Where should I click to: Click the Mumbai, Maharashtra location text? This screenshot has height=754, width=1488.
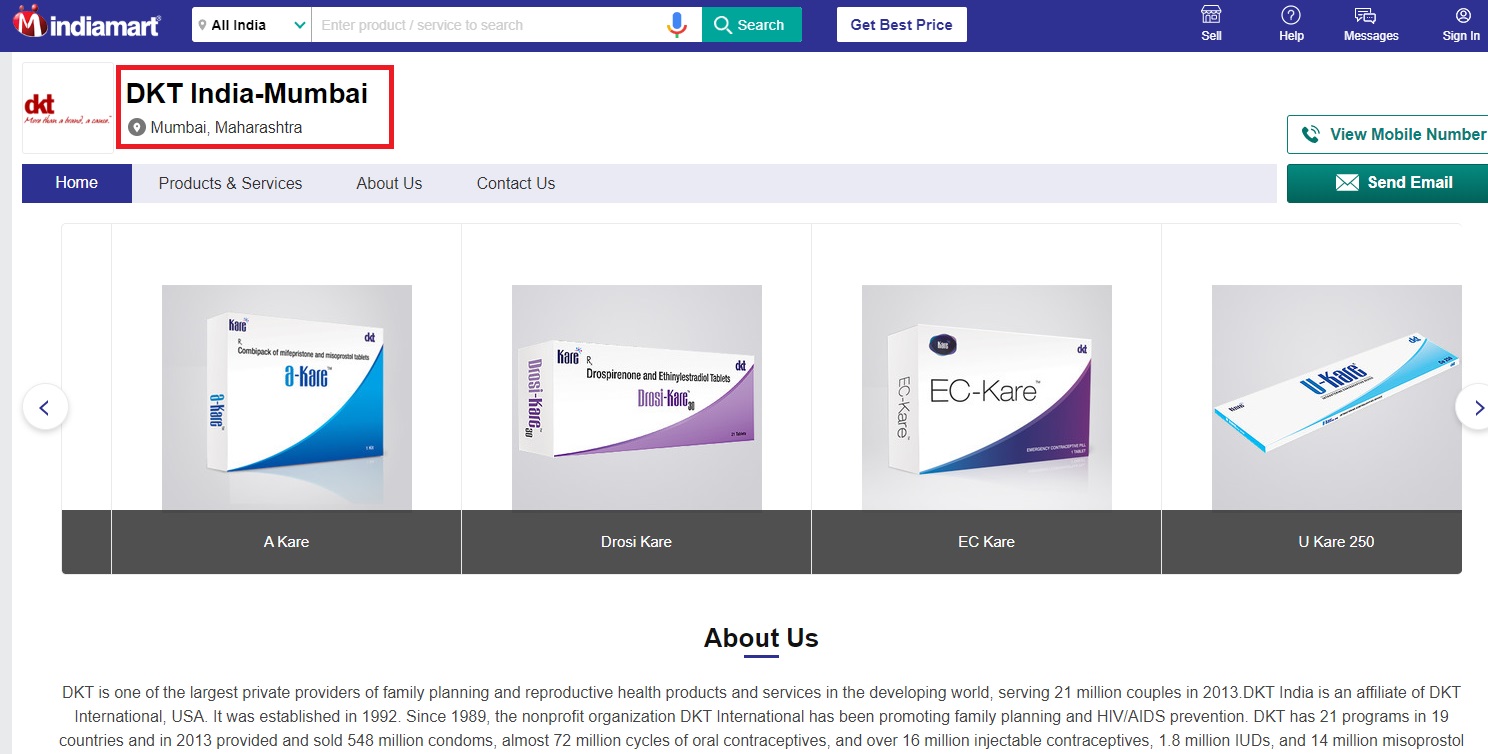click(226, 128)
